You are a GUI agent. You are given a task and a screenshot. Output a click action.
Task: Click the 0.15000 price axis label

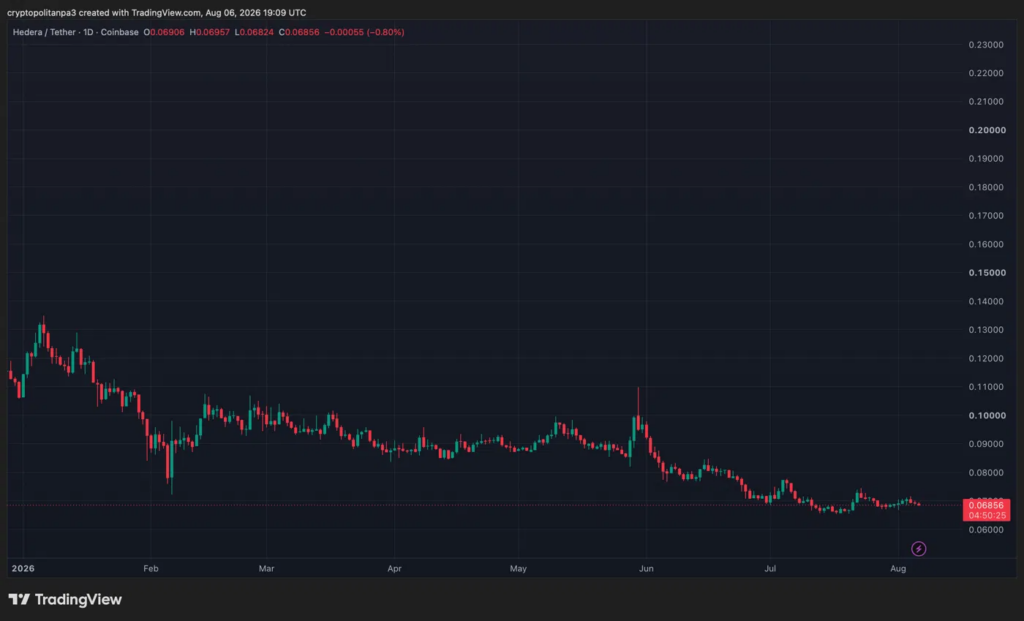click(x=987, y=272)
